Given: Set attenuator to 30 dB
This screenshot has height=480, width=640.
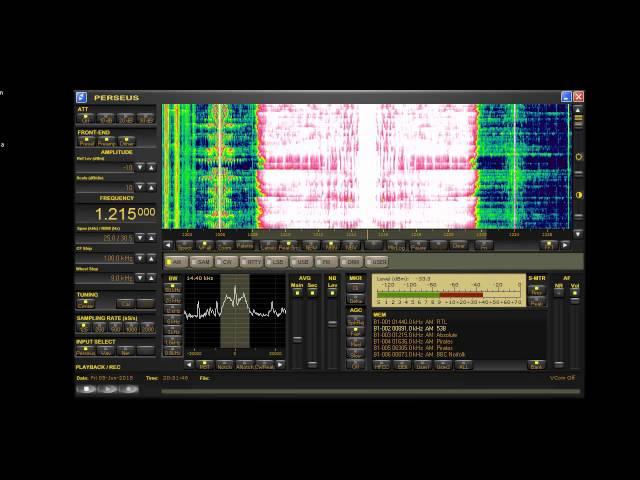Looking at the screenshot, I should click(x=146, y=119).
